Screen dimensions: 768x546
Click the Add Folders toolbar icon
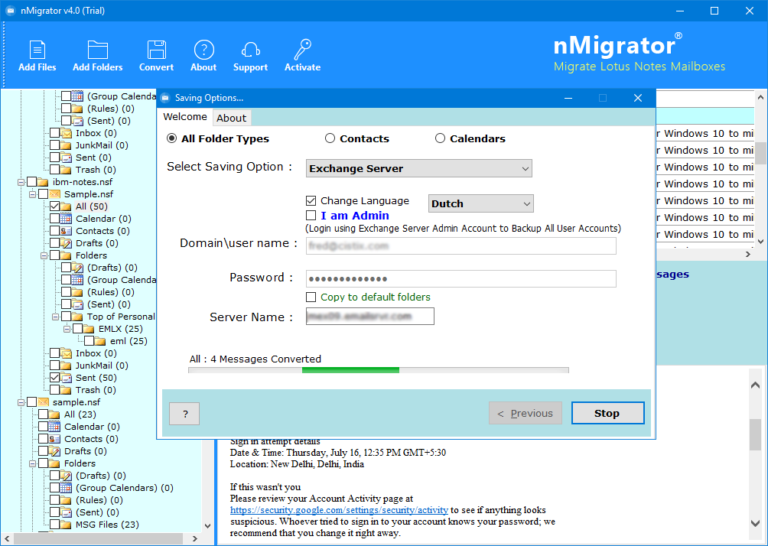[x=97, y=51]
